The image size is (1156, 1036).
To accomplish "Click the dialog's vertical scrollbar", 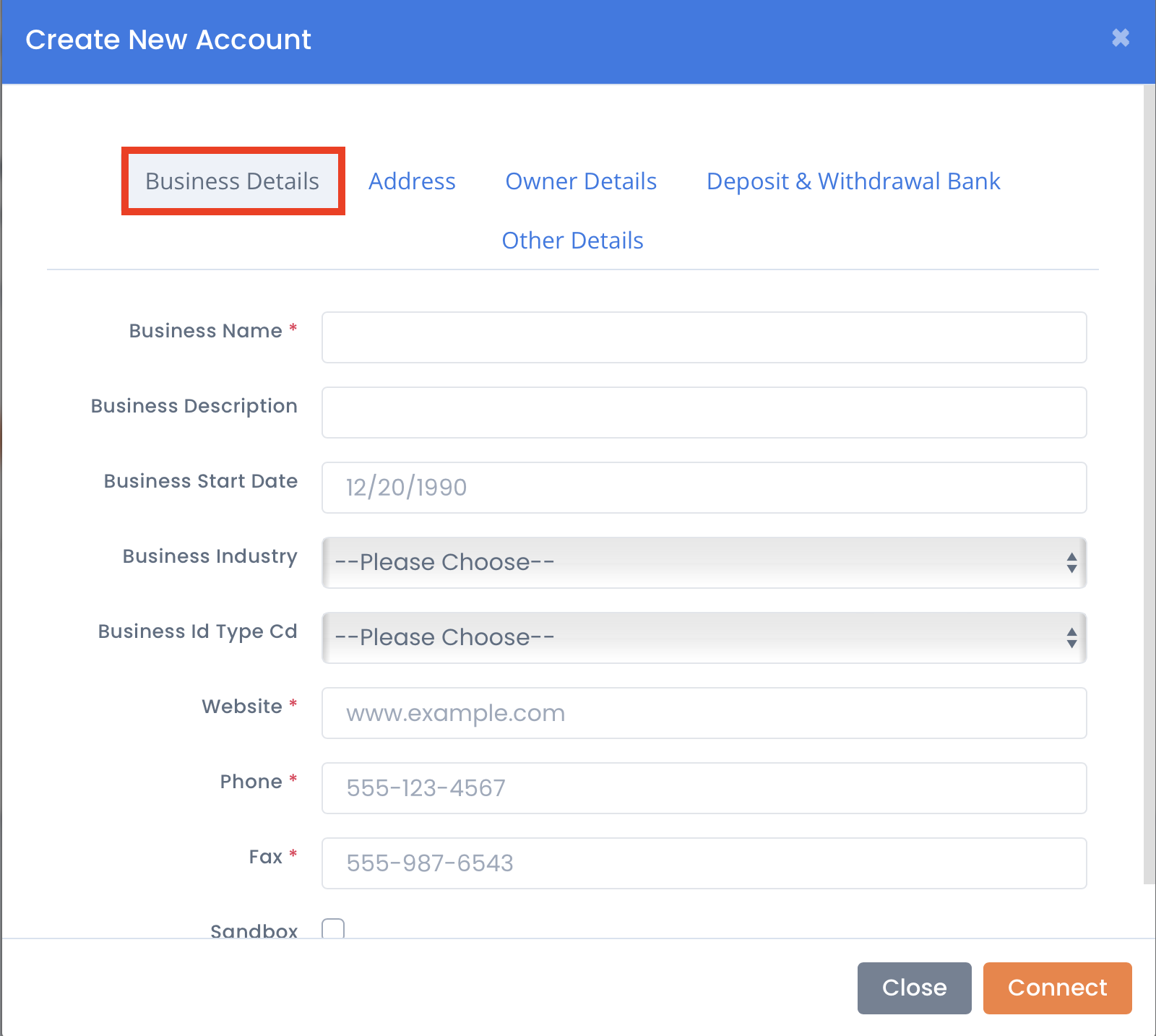I will pyautogui.click(x=1149, y=484).
